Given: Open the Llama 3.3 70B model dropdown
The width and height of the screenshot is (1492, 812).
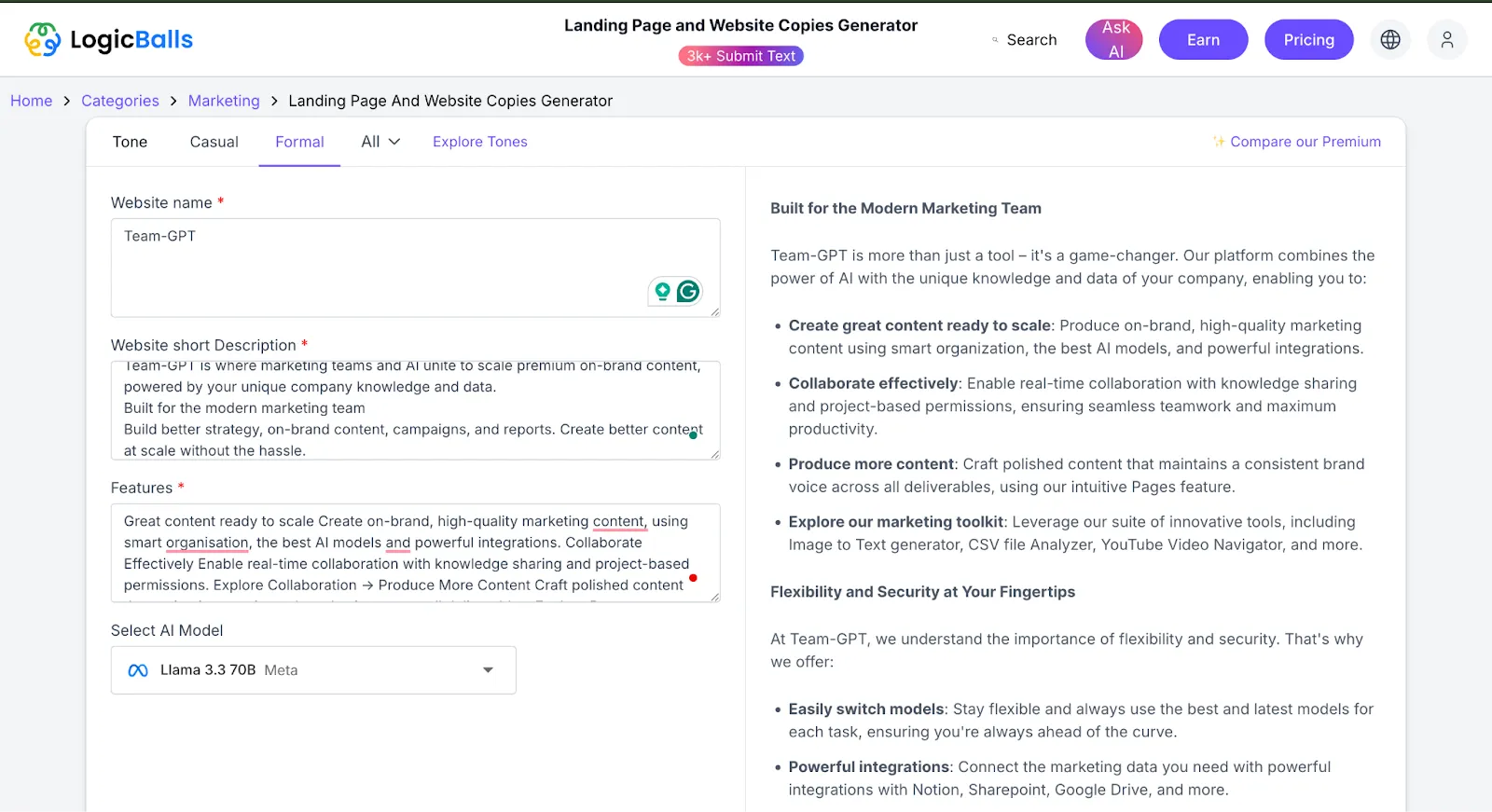Looking at the screenshot, I should (x=313, y=670).
